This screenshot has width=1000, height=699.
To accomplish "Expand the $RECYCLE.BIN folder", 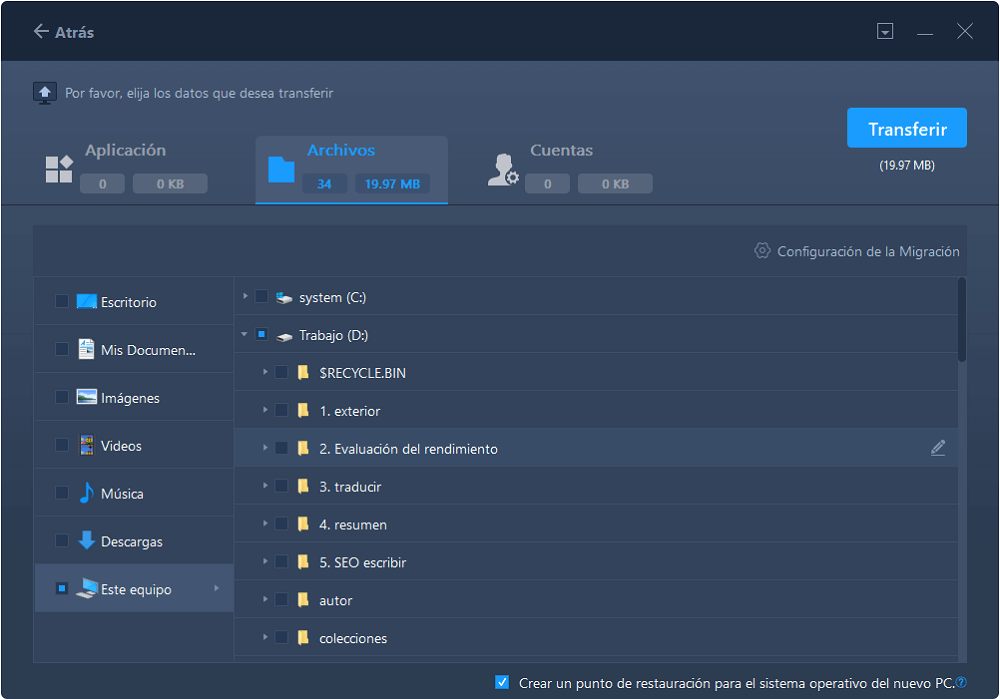I will point(265,372).
